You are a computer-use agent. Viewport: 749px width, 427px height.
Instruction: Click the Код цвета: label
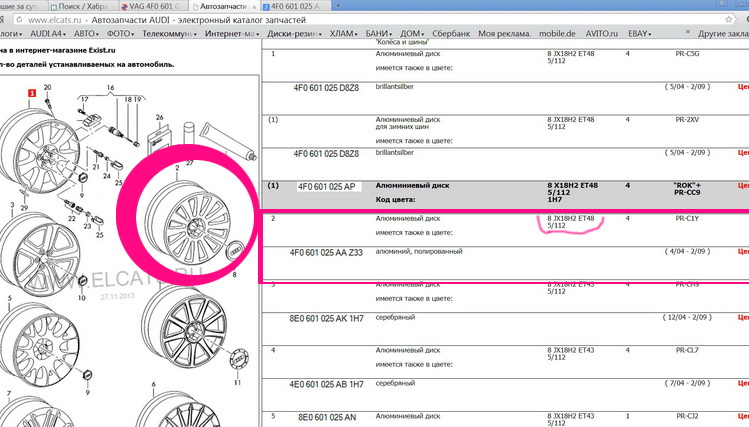[396, 200]
